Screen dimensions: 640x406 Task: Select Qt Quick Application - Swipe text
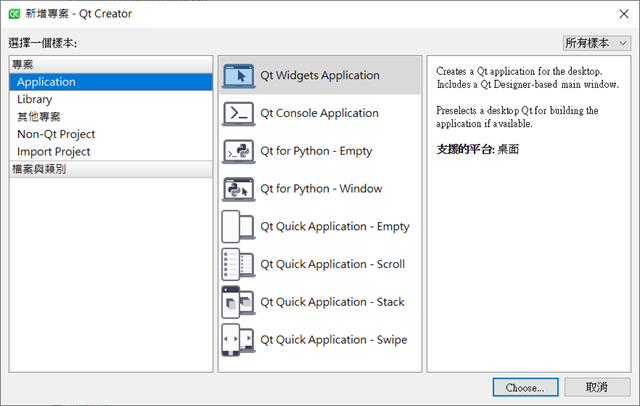333,340
